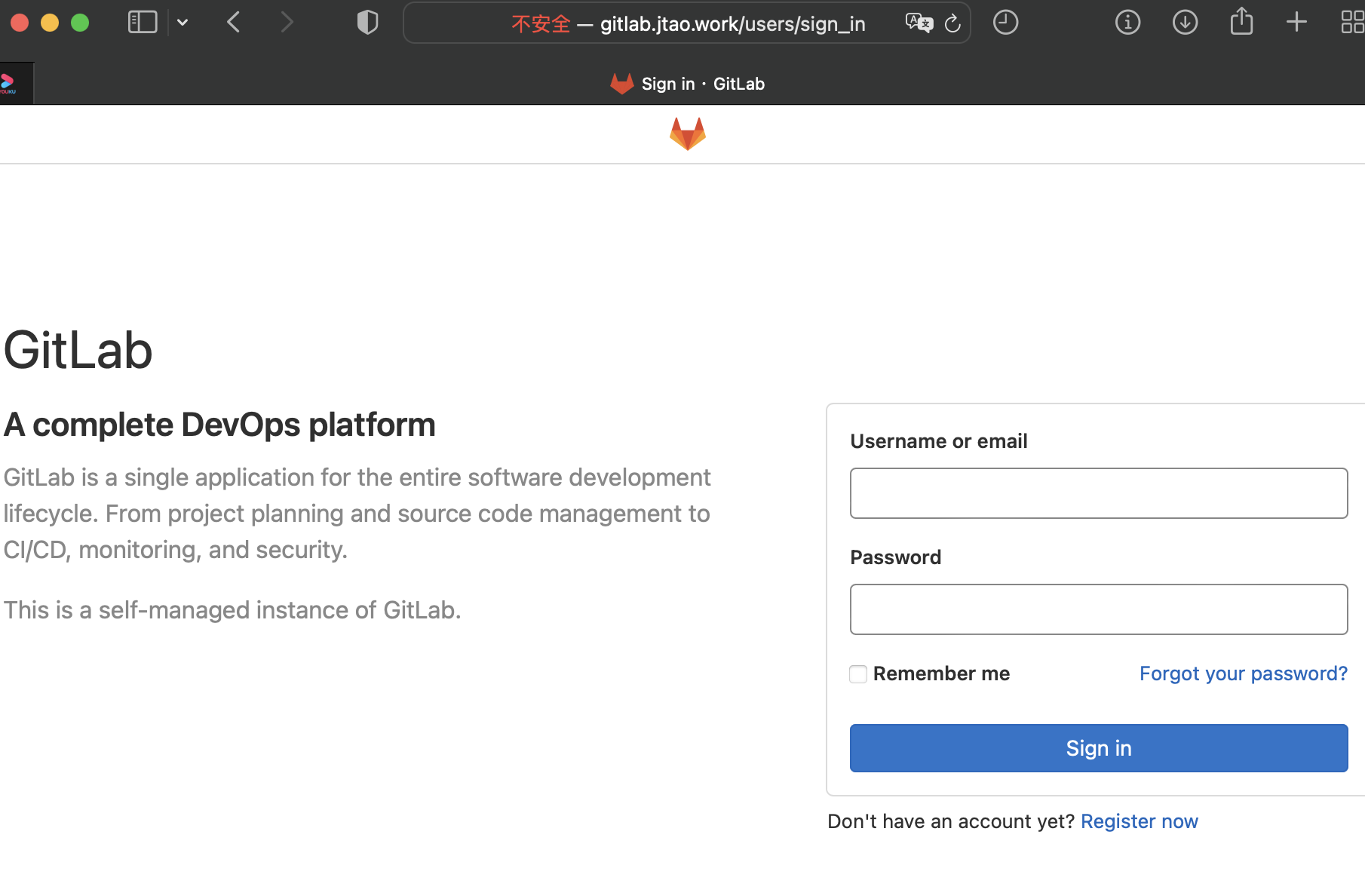
Task: Open the Forgot your password link
Action: 1243,674
